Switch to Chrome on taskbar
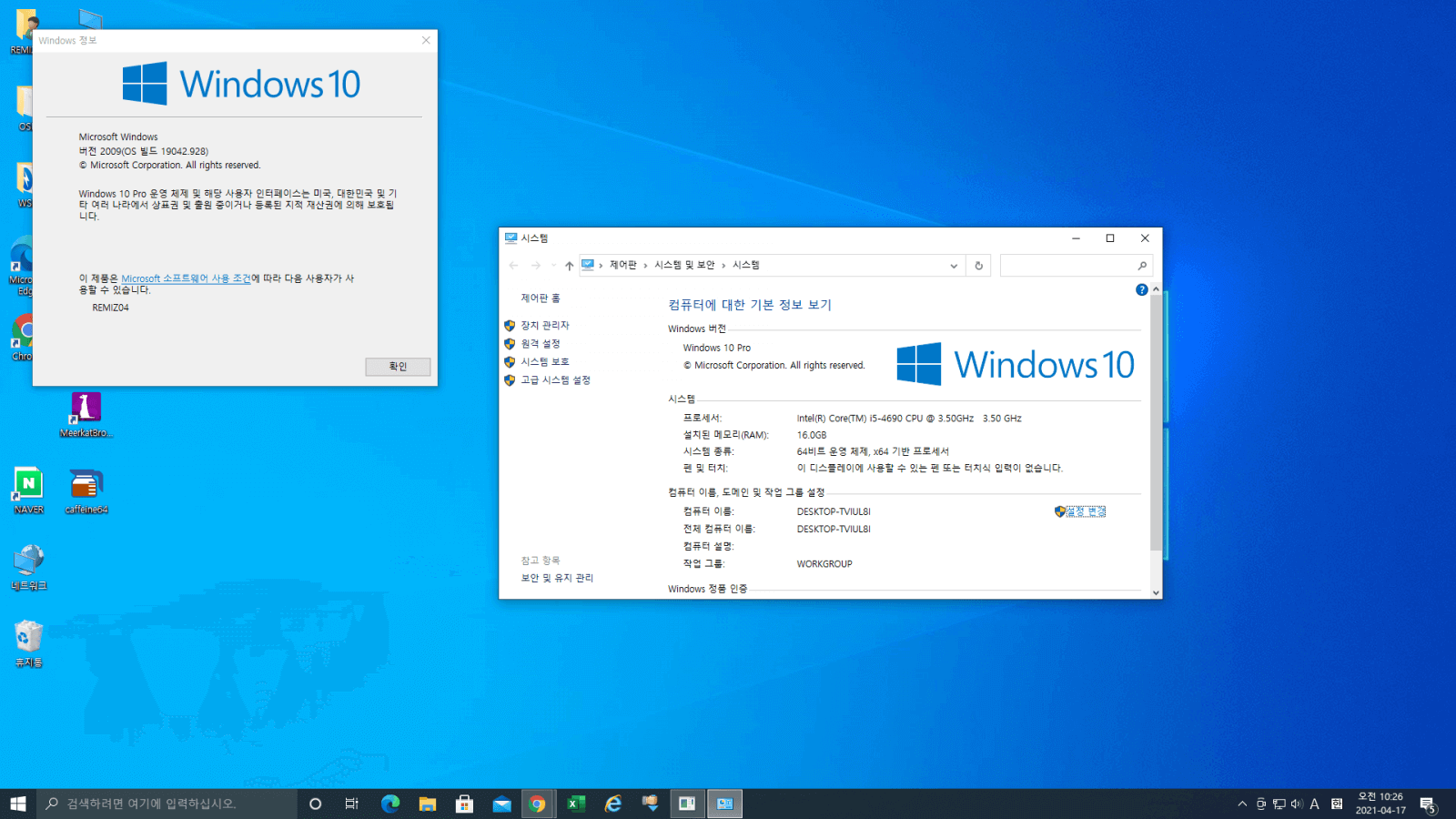 [538, 804]
